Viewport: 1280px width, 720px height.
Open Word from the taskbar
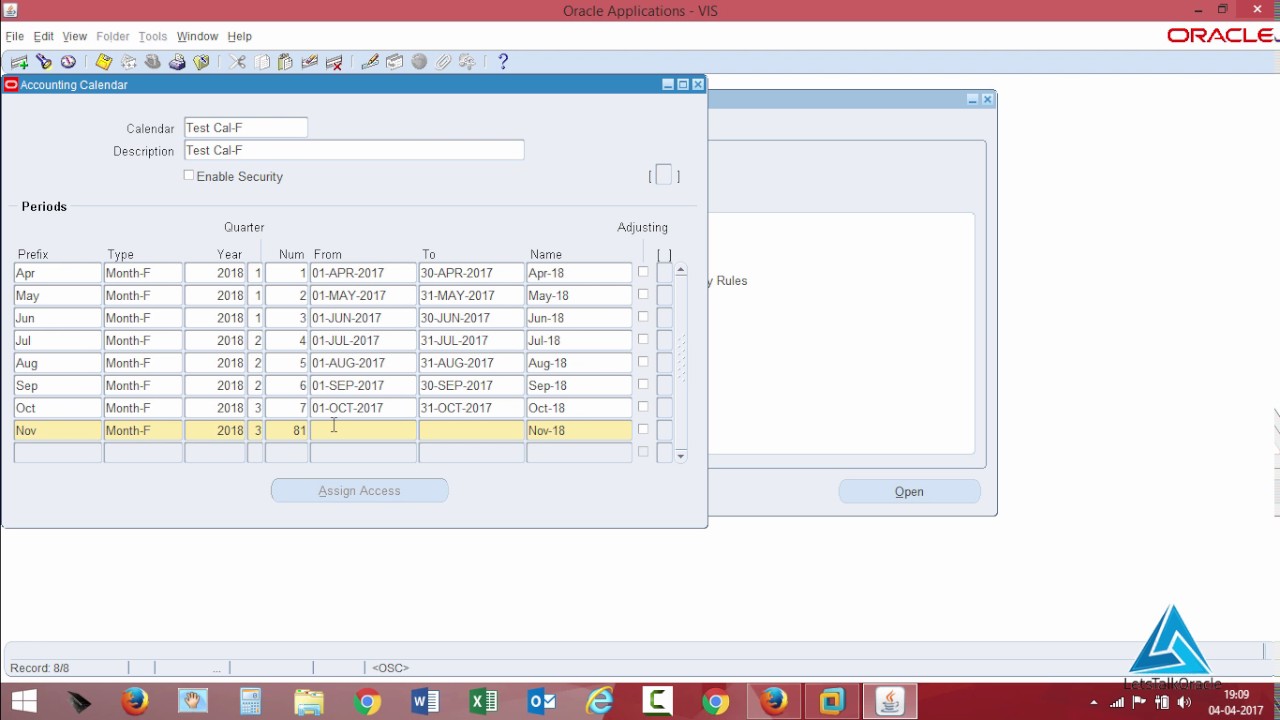coord(426,702)
